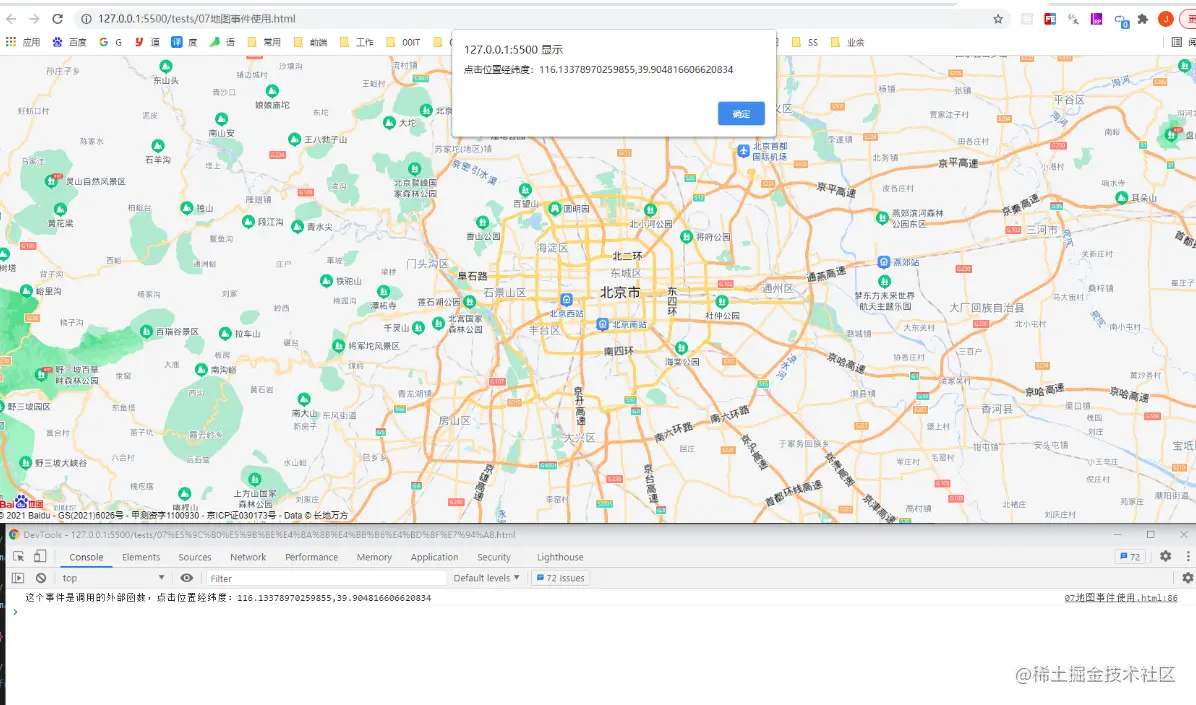Open the 工作 bookmark folder
This screenshot has width=1196, height=705.
point(357,42)
